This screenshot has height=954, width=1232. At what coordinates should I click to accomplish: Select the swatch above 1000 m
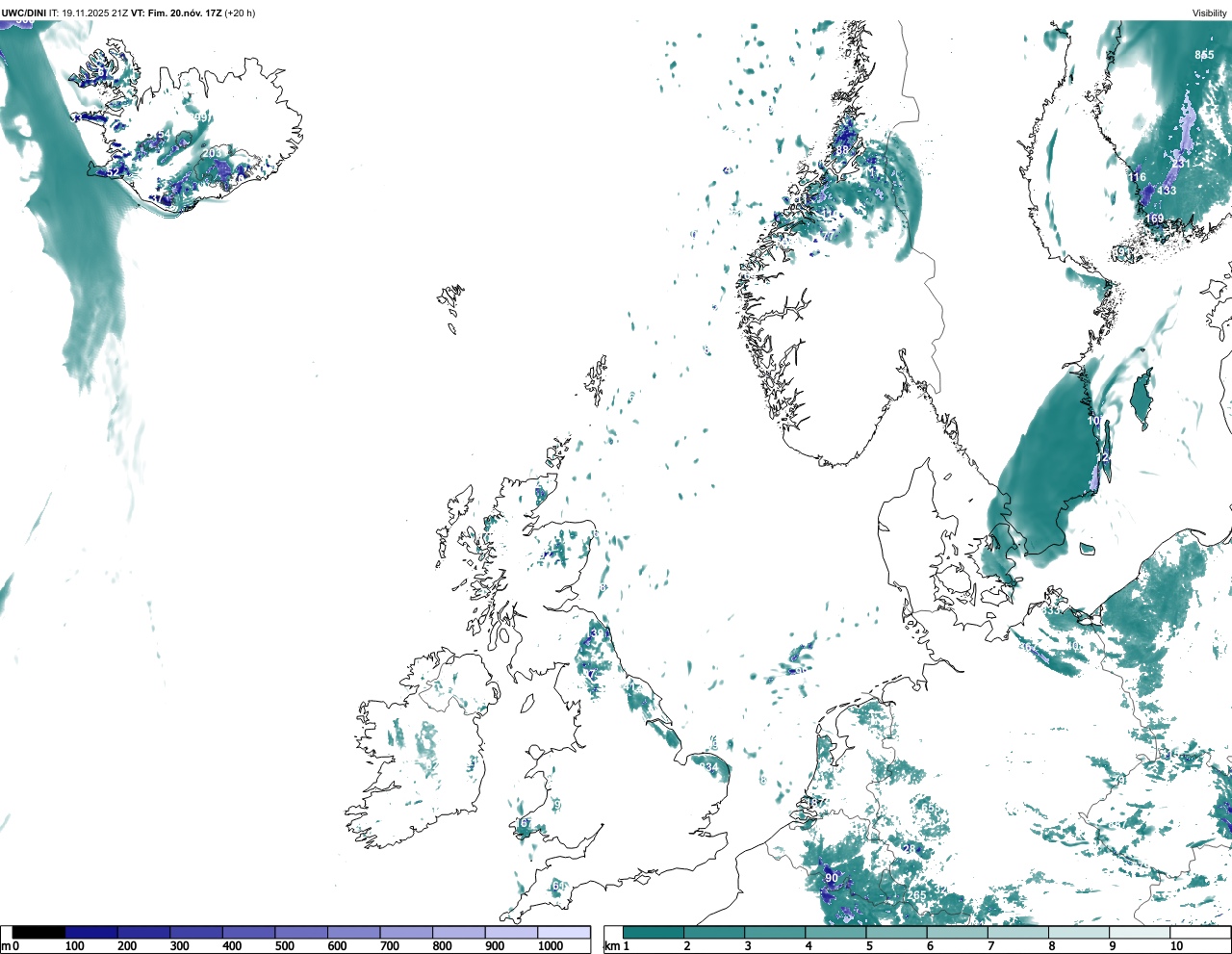[564, 932]
